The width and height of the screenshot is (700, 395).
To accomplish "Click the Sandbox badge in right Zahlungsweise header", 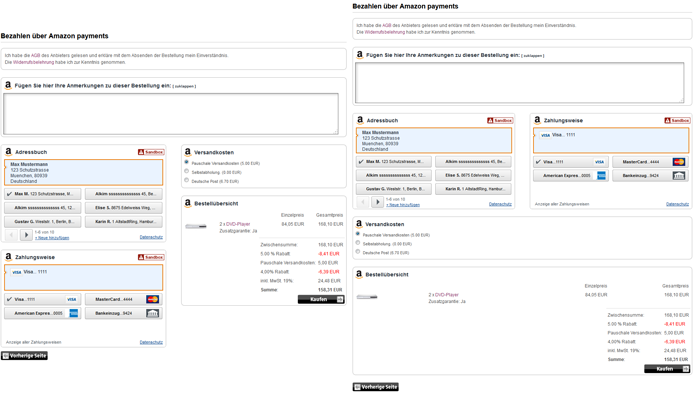I will click(677, 121).
